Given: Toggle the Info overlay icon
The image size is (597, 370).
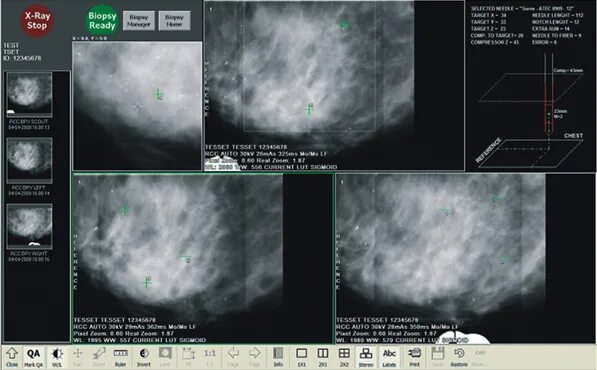Looking at the screenshot, I should point(278,357).
